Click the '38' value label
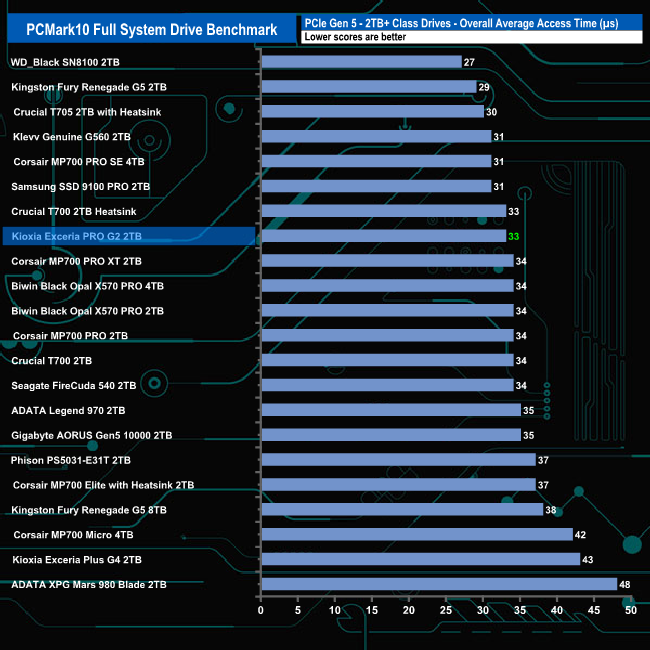Viewport: 650px width, 650px height. [x=551, y=510]
